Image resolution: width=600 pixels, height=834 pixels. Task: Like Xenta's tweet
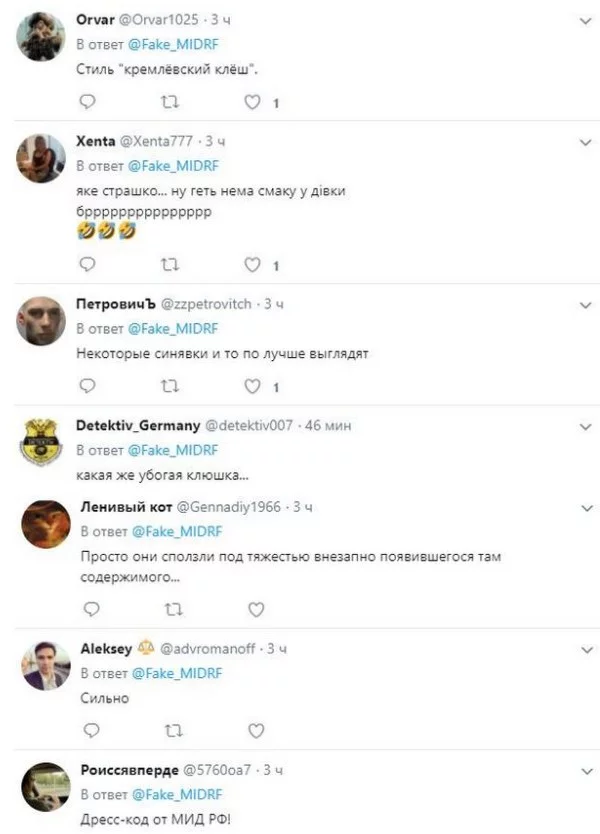pyautogui.click(x=253, y=265)
